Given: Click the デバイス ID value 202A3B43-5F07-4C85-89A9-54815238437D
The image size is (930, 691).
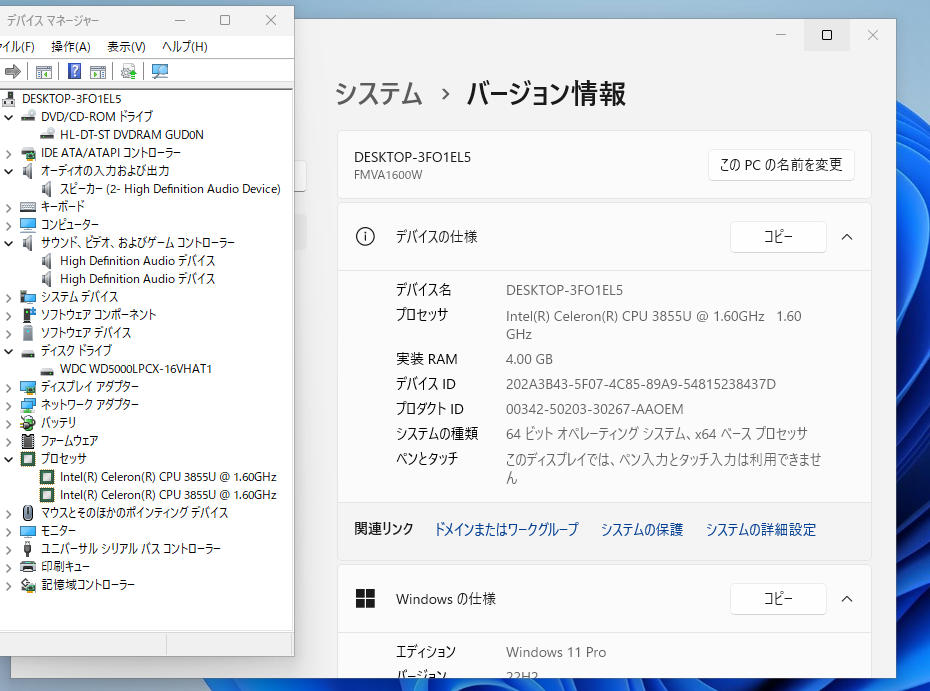Looking at the screenshot, I should [x=641, y=384].
